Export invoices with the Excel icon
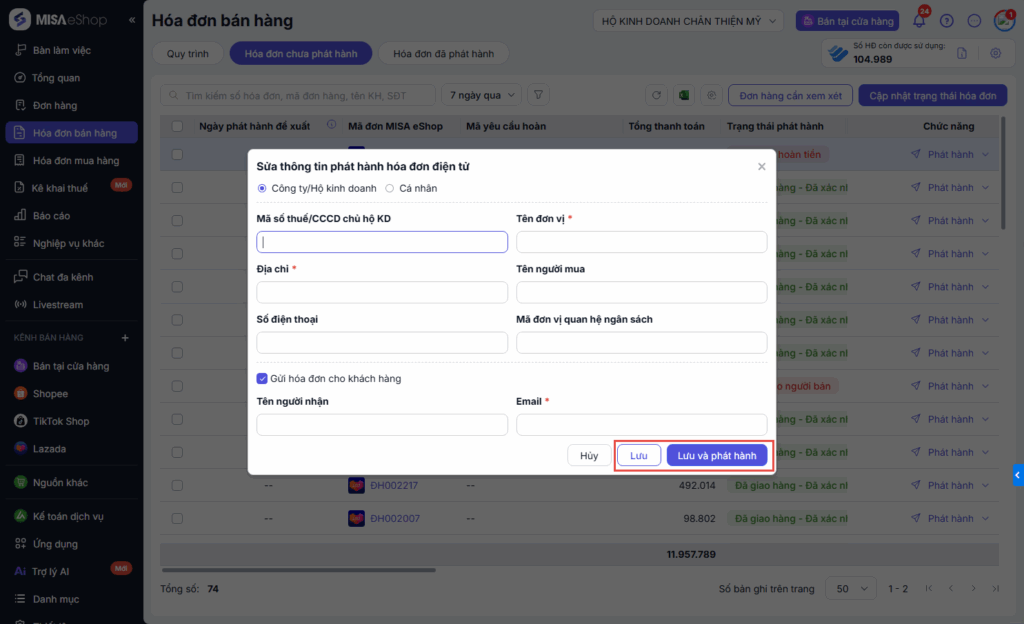The width and height of the screenshot is (1024, 624). [x=685, y=95]
